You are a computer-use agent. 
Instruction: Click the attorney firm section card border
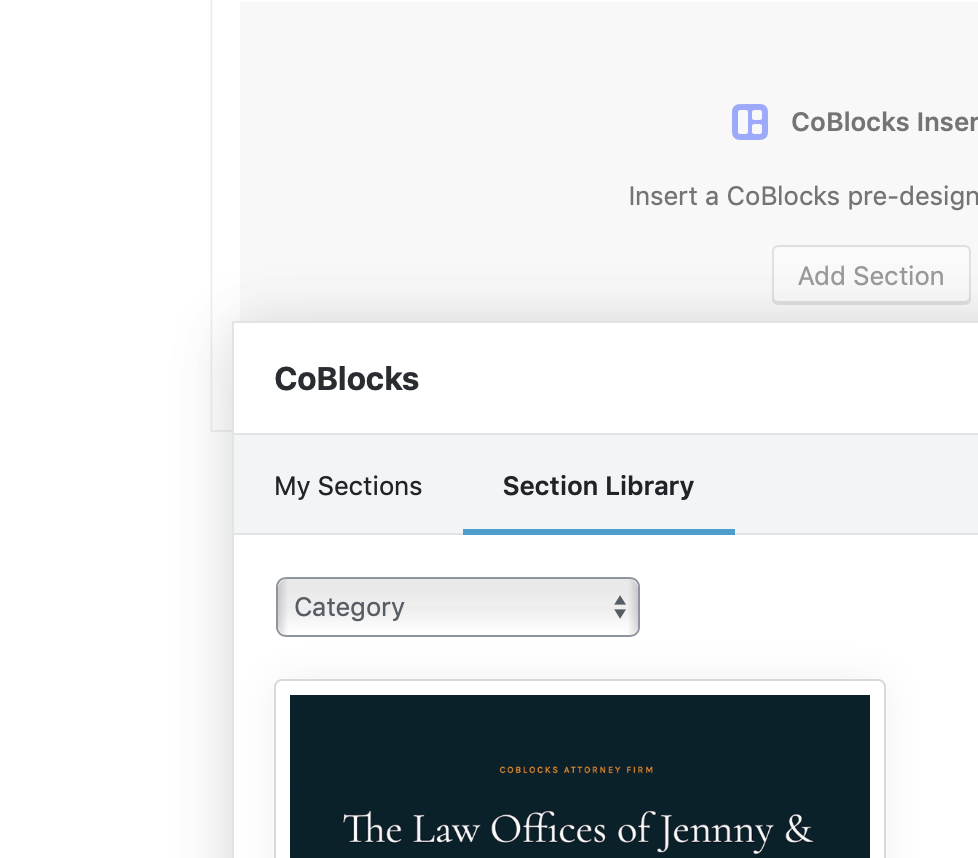(580, 682)
